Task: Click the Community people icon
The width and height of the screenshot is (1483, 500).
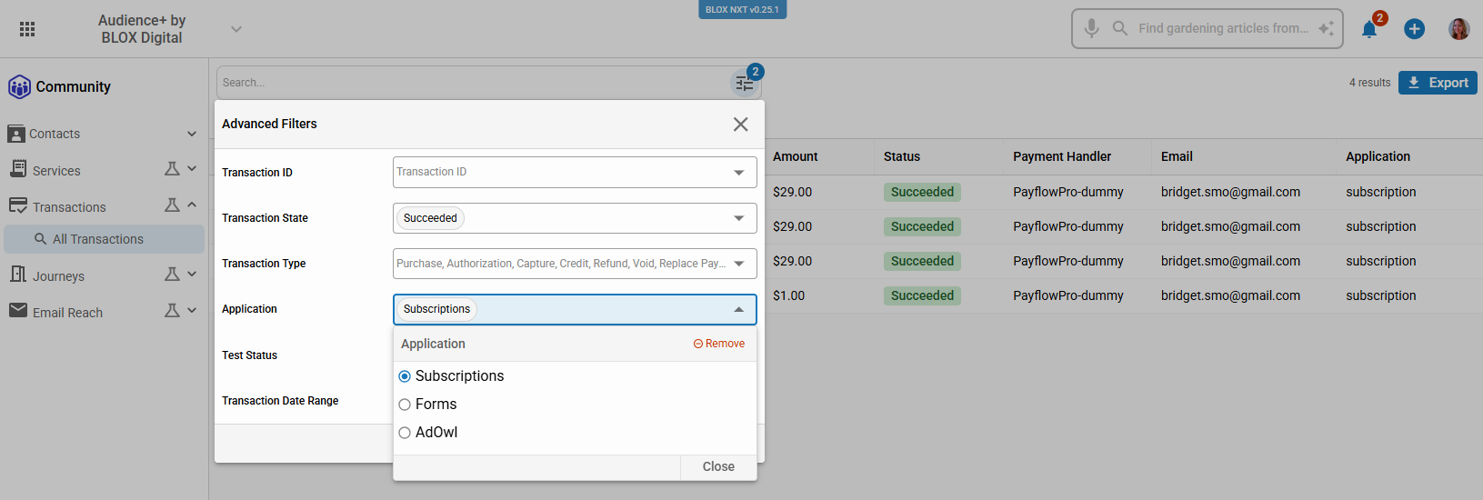Action: [x=19, y=87]
